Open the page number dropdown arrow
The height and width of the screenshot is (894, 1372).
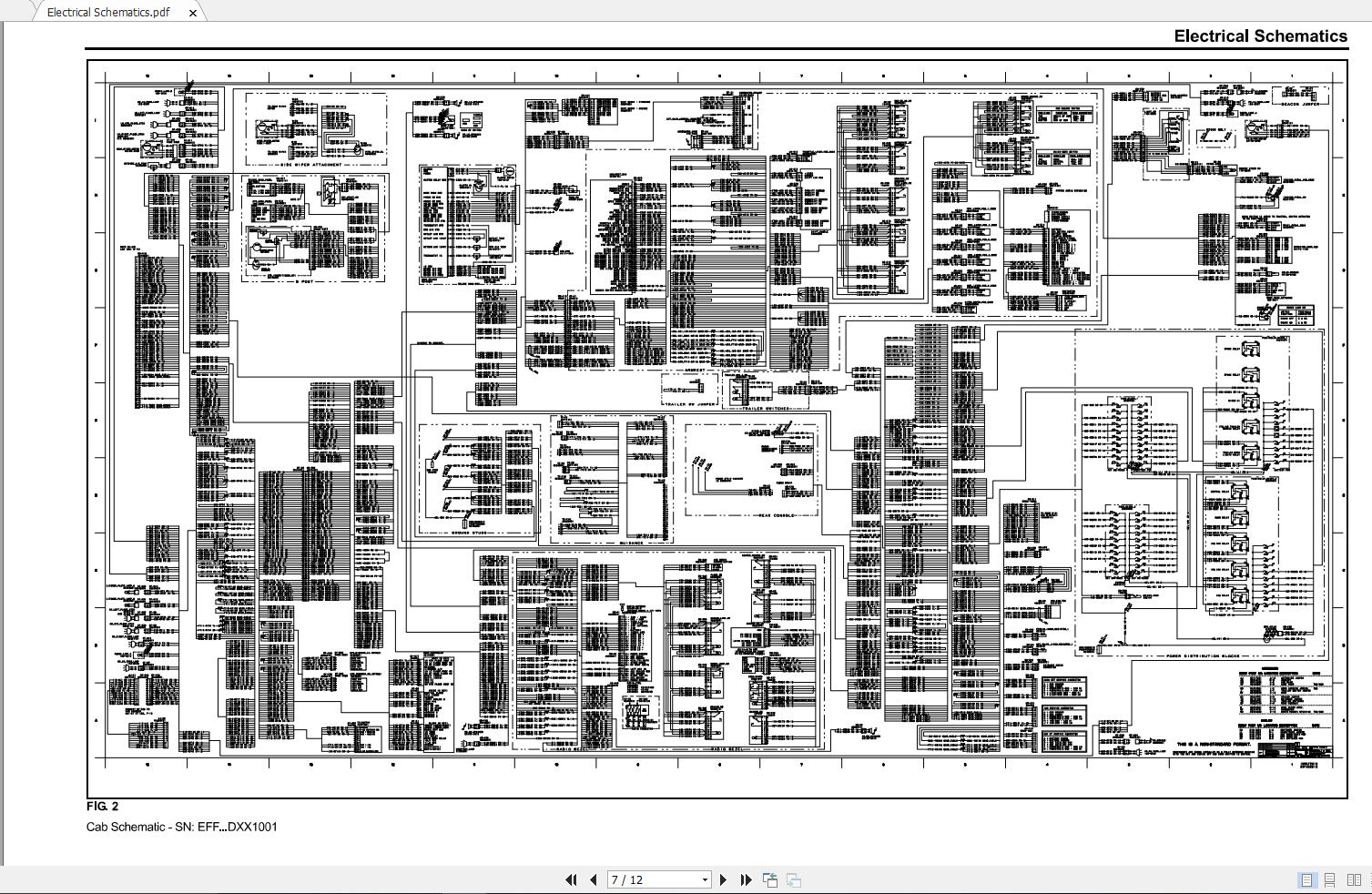pyautogui.click(x=704, y=879)
